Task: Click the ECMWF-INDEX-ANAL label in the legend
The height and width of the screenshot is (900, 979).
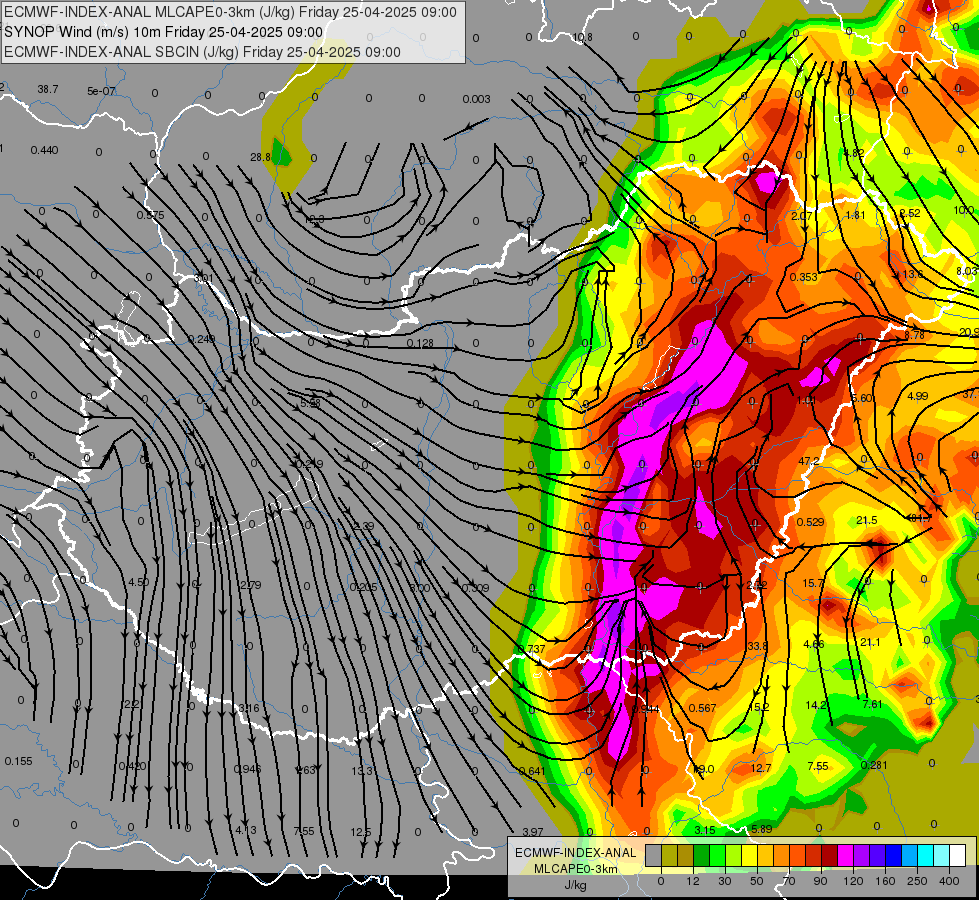Action: pos(575,853)
